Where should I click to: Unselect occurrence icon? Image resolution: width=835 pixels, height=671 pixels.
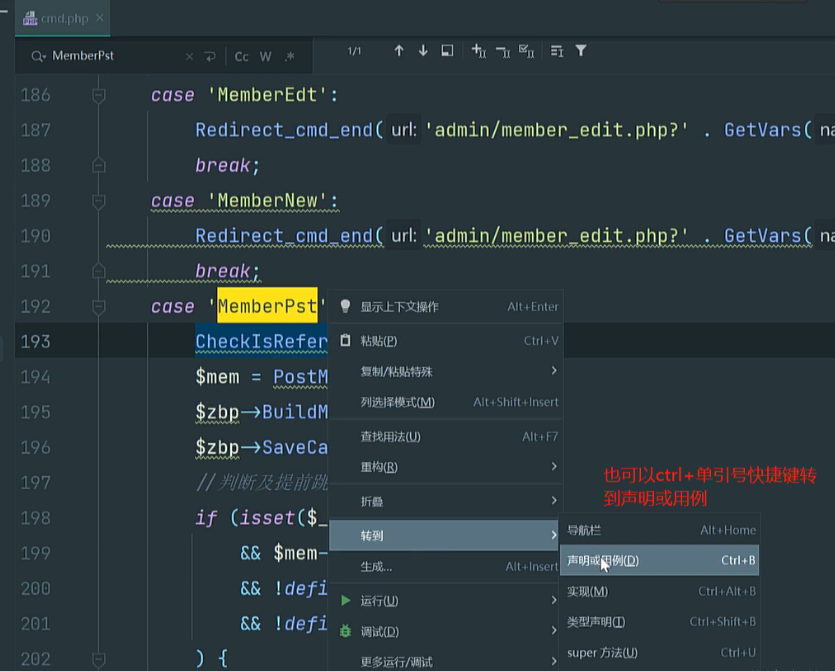(503, 51)
